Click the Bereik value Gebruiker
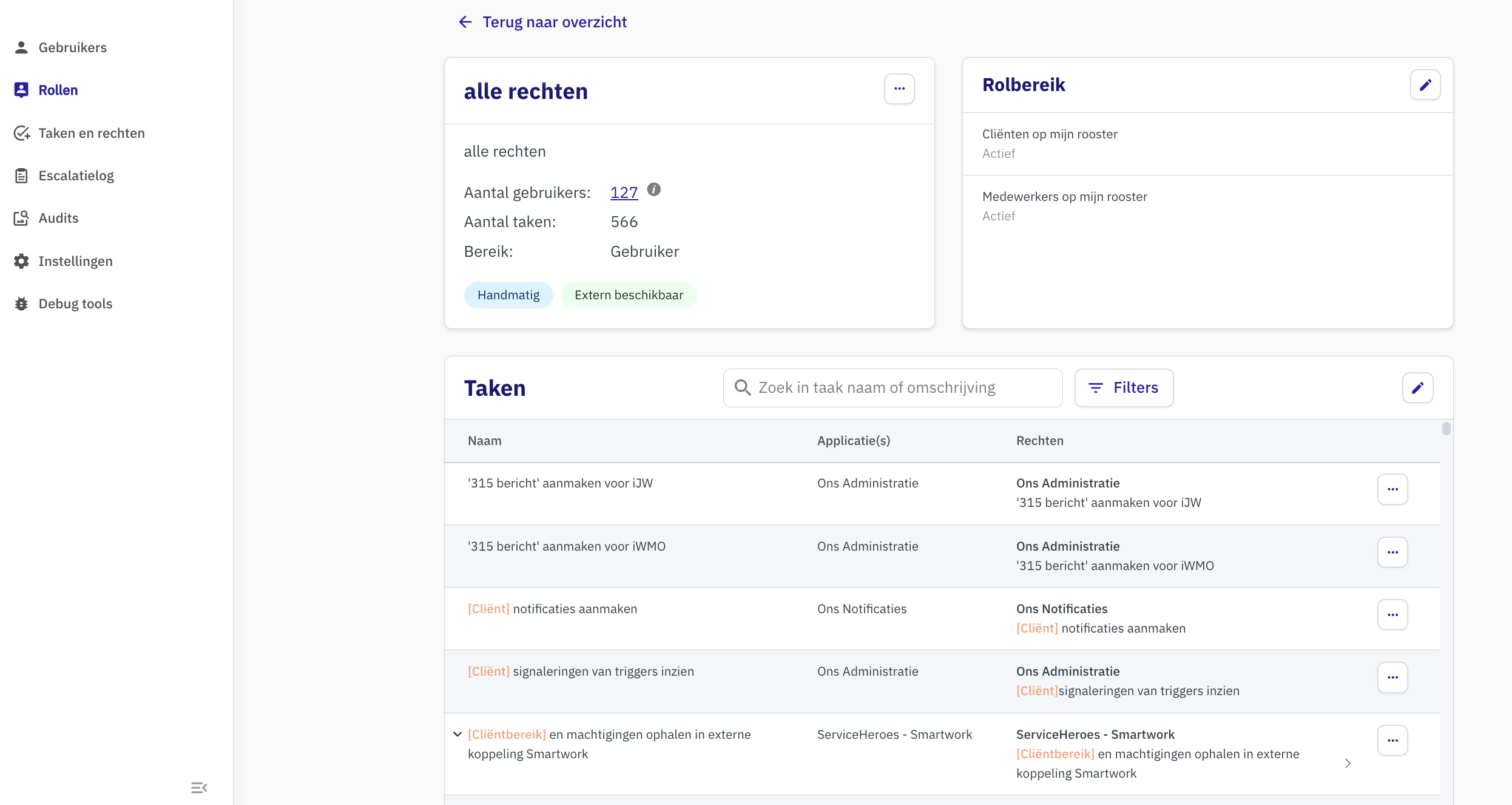The height and width of the screenshot is (805, 1512). [644, 251]
